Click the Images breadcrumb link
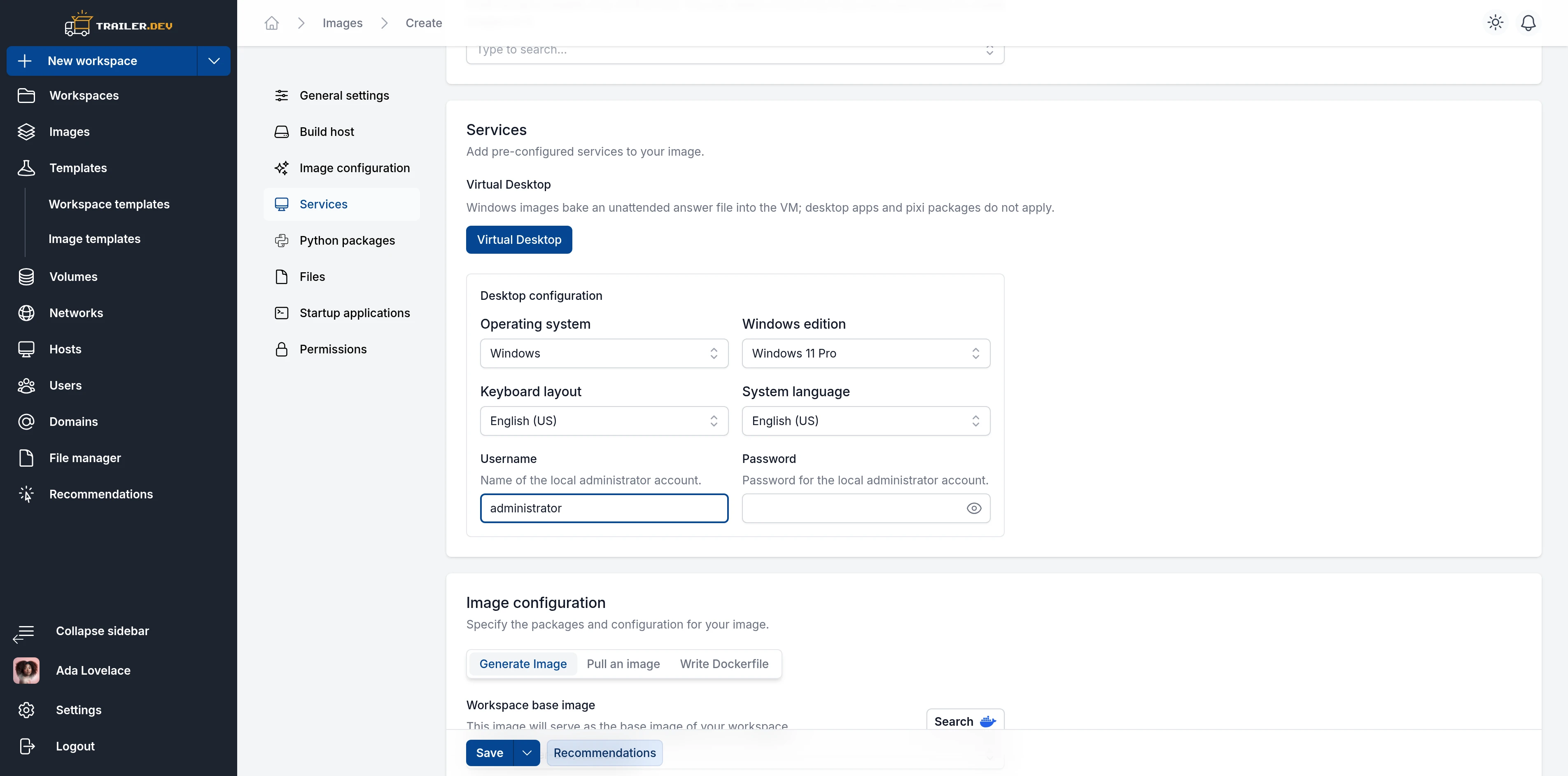Viewport: 1568px width, 776px height. tap(342, 23)
